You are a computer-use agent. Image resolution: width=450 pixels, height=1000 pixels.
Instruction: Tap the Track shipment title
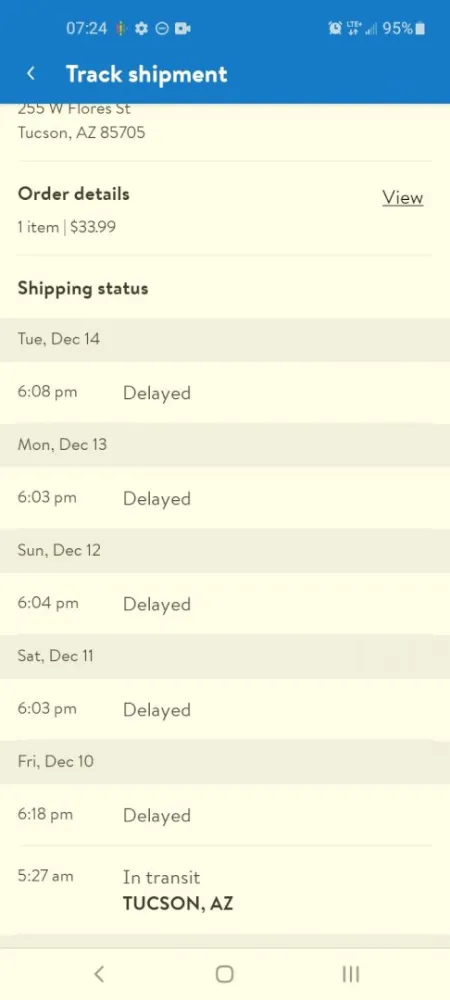click(x=147, y=74)
